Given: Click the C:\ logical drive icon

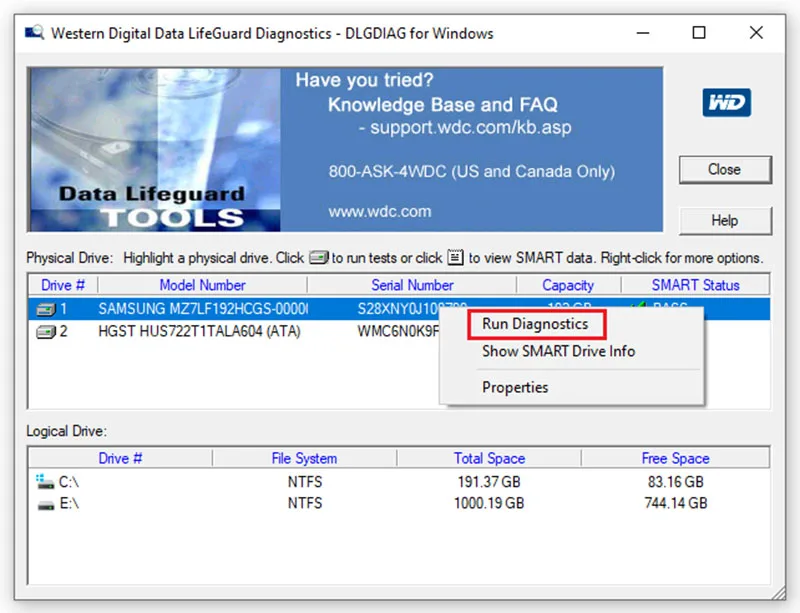Looking at the screenshot, I should tap(45, 481).
